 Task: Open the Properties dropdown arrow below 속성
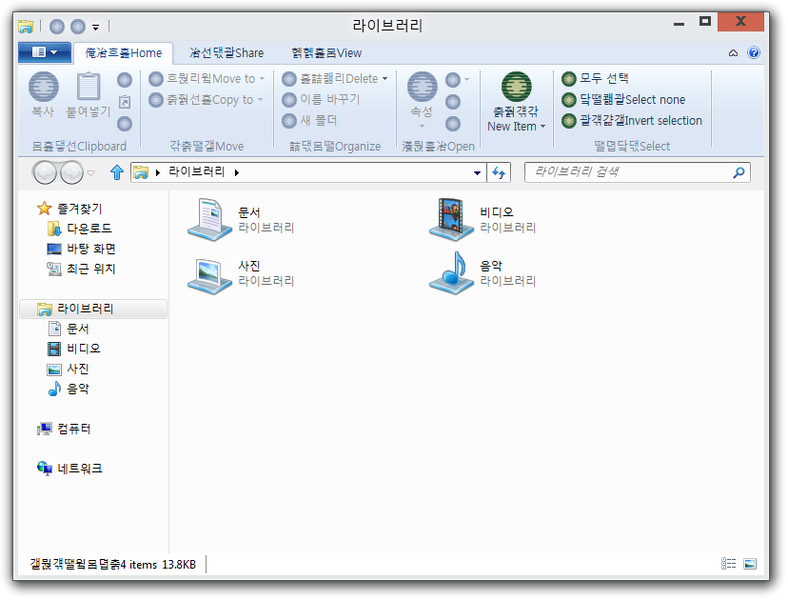click(422, 126)
